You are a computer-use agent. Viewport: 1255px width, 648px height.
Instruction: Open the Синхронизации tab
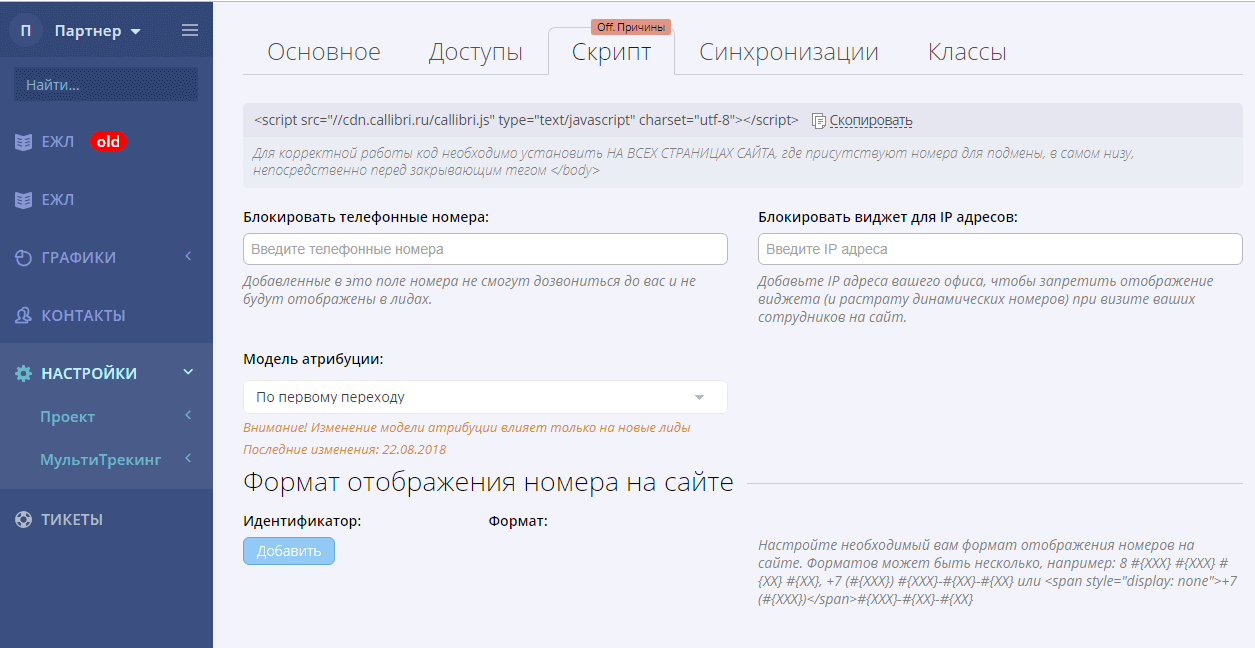click(789, 52)
